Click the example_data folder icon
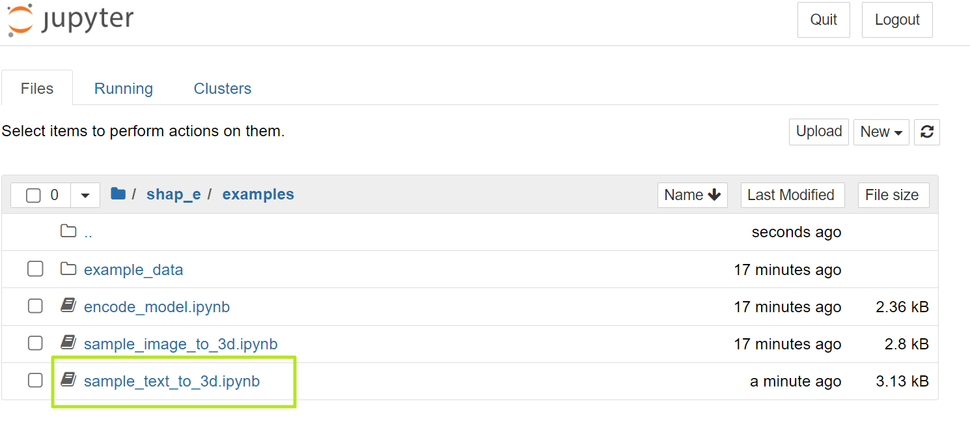 (68, 269)
